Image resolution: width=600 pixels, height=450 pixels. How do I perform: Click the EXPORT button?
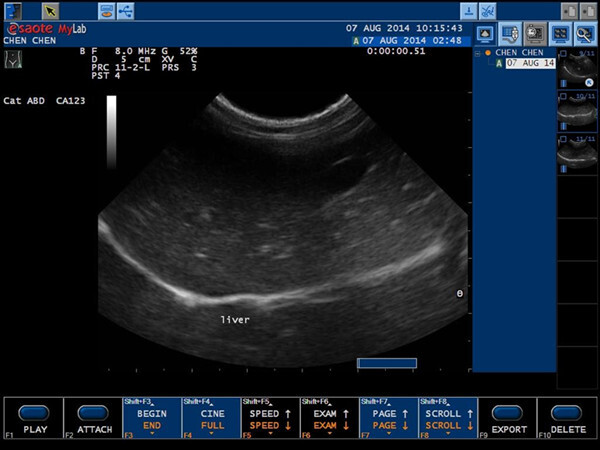pos(508,419)
